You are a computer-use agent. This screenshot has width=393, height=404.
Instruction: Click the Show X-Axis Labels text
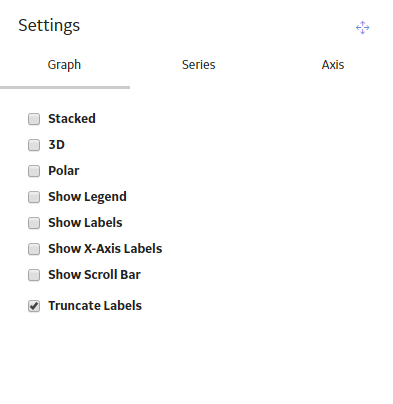[x=105, y=249]
